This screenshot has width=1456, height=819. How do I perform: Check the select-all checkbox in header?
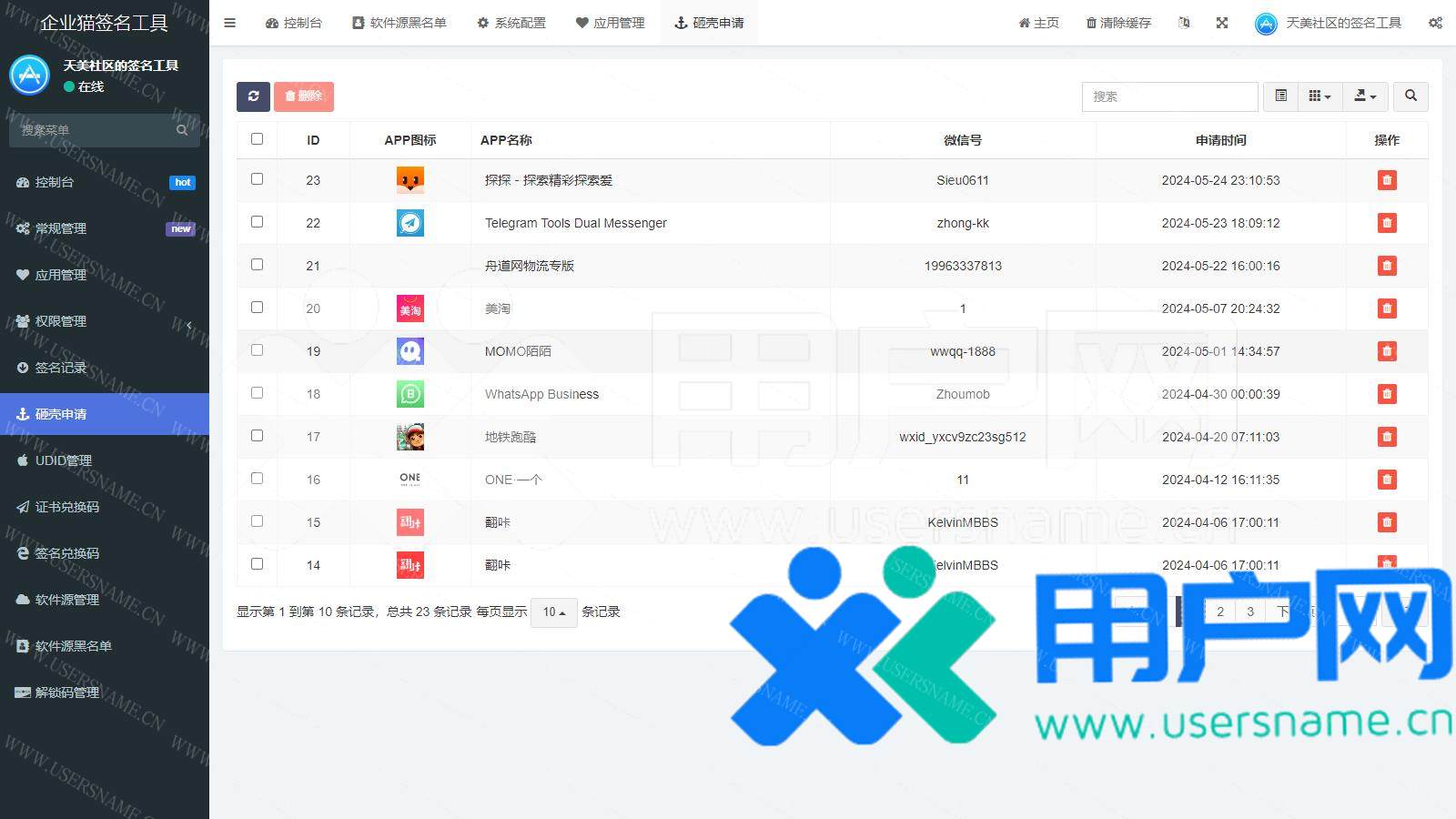257,139
